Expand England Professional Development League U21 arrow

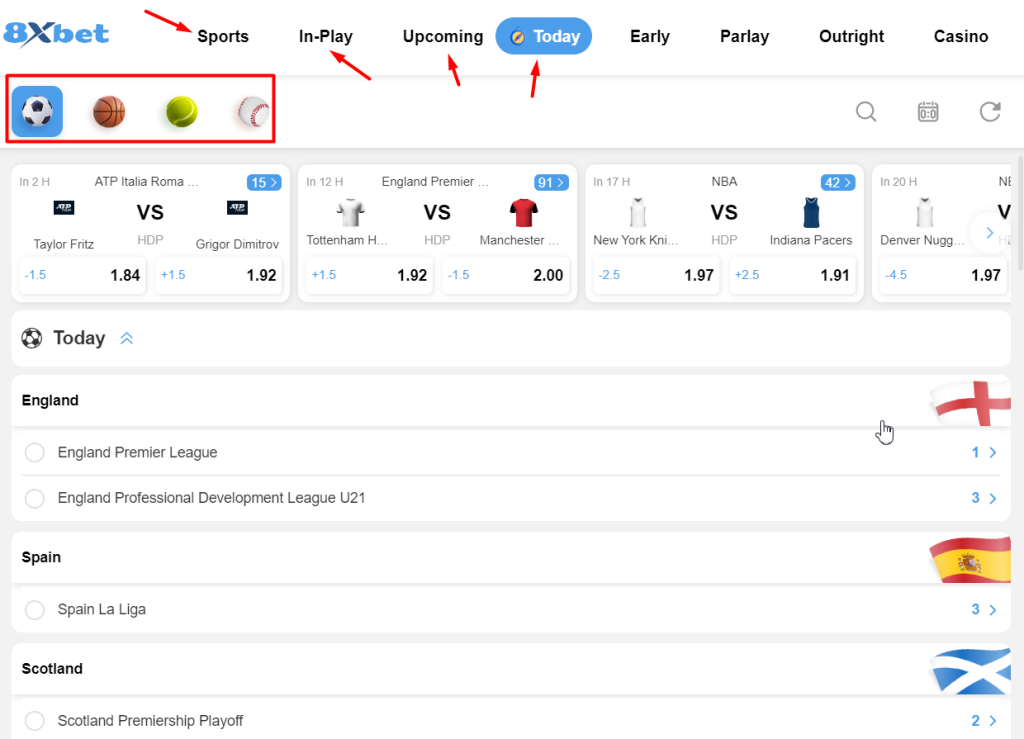click(992, 498)
